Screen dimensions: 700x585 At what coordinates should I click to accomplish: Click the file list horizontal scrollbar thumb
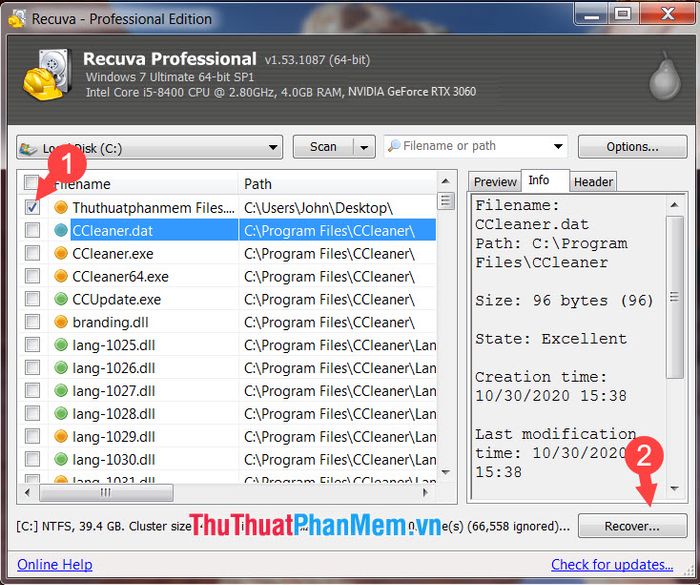pyautogui.click(x=106, y=493)
